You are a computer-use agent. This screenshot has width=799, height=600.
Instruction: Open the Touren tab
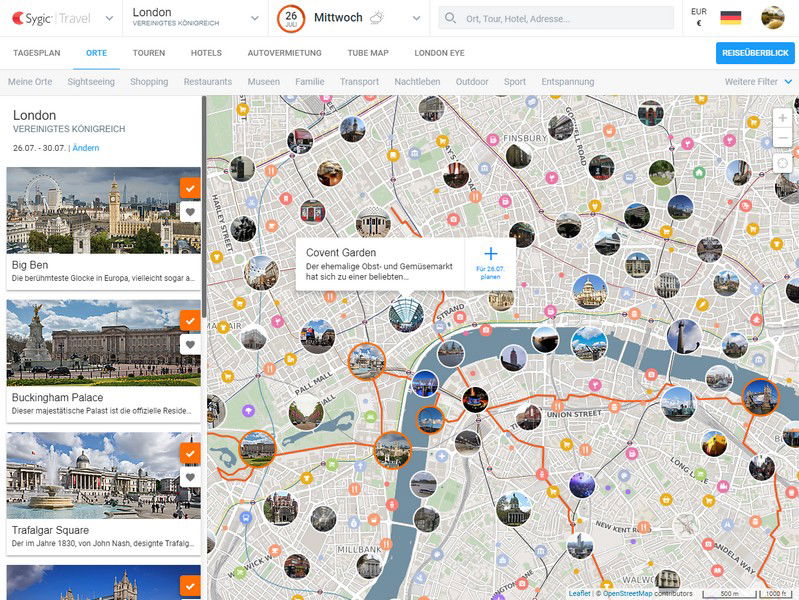point(149,53)
